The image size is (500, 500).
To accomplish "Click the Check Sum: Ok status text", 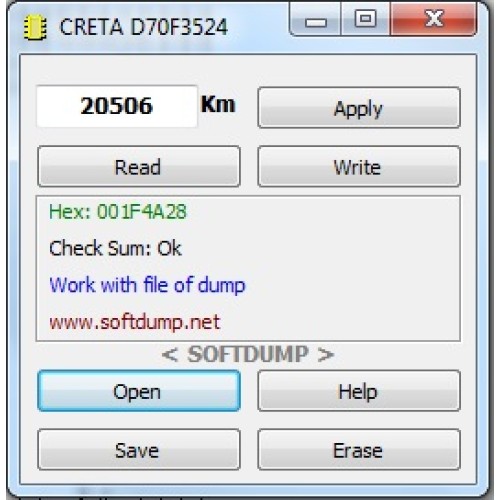I will (x=115, y=248).
